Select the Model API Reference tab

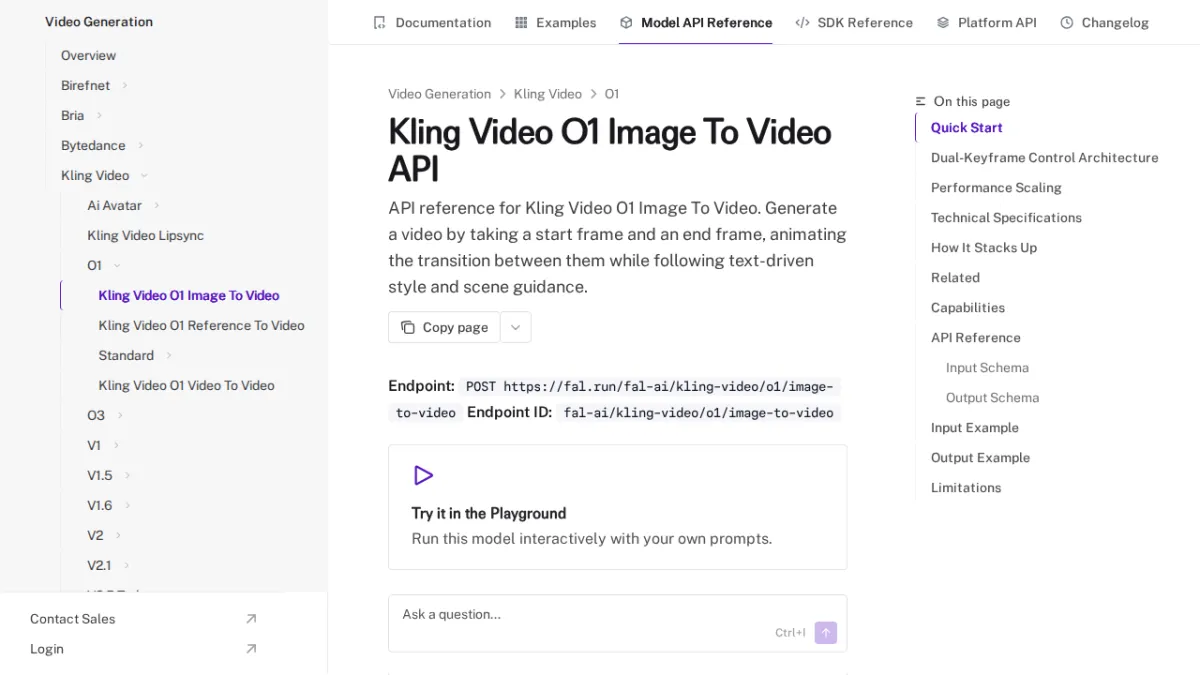(696, 22)
